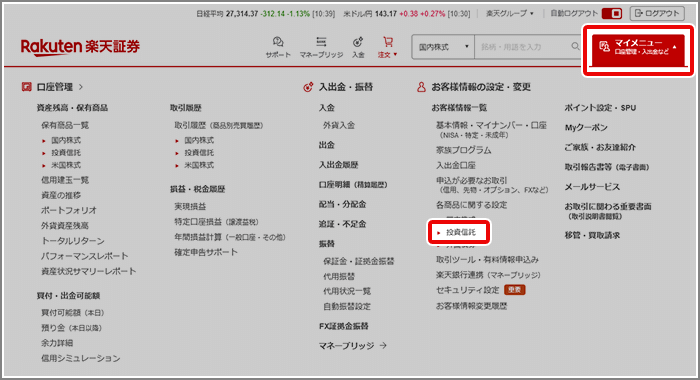Open 取引ツール・有料情報申込み
700x380 pixels.
click(487, 259)
